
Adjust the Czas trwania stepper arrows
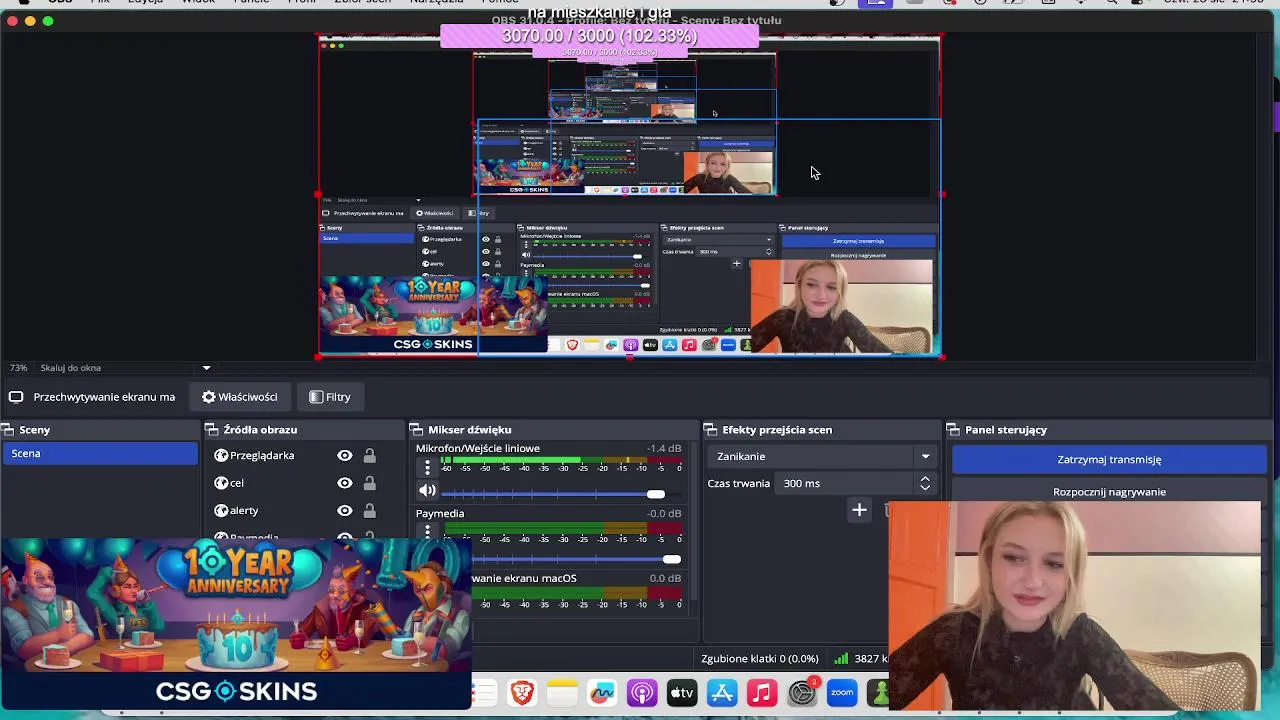coord(925,483)
